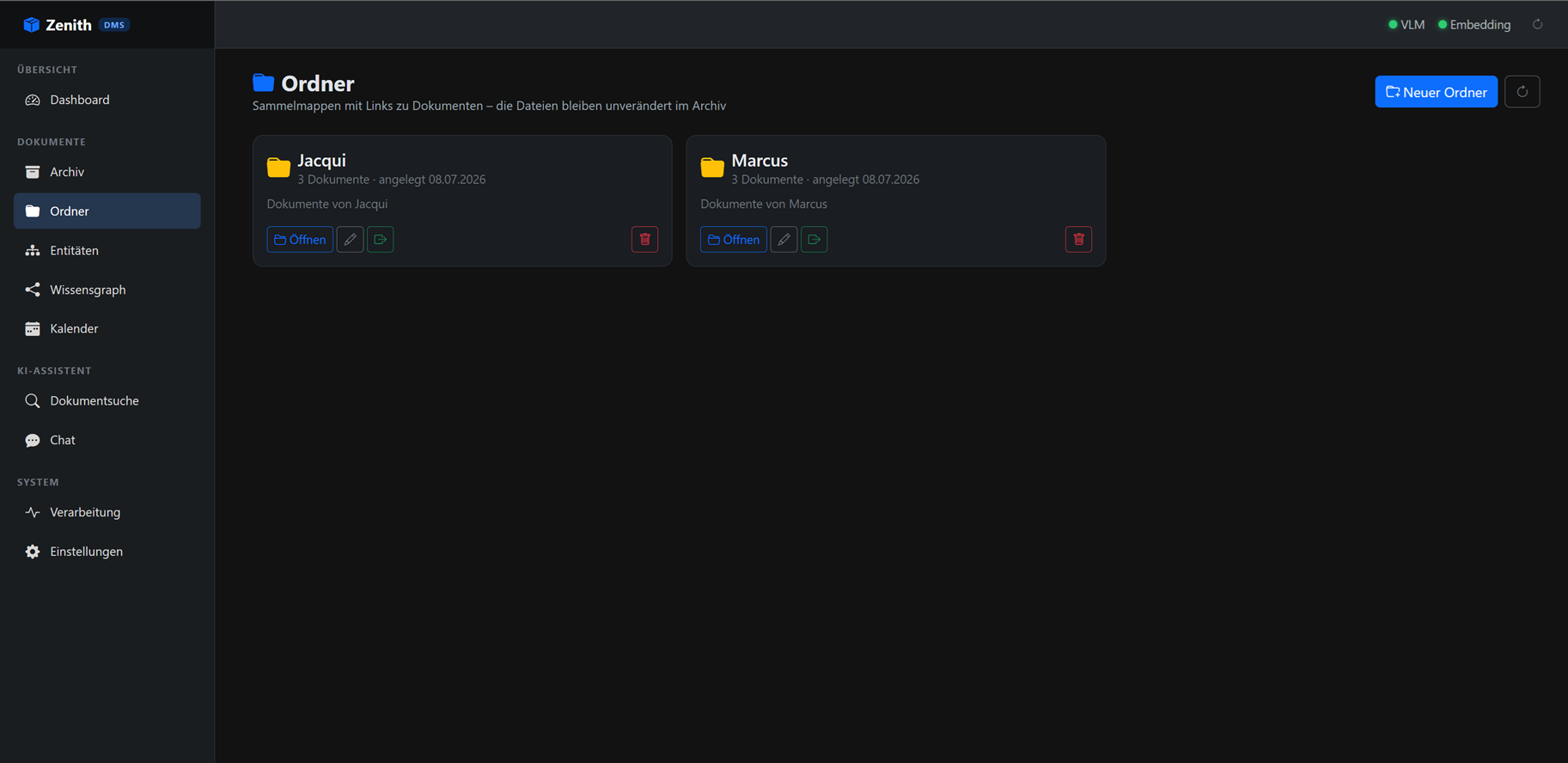The height and width of the screenshot is (763, 1568).
Task: Click the VLM status indicator
Action: pos(1406,25)
